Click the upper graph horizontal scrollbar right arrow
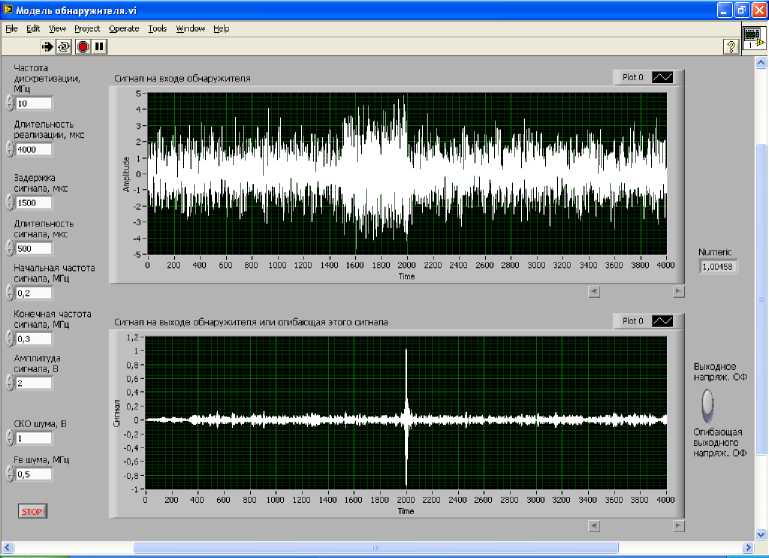Image resolution: width=769 pixels, height=558 pixels. pyautogui.click(x=678, y=291)
